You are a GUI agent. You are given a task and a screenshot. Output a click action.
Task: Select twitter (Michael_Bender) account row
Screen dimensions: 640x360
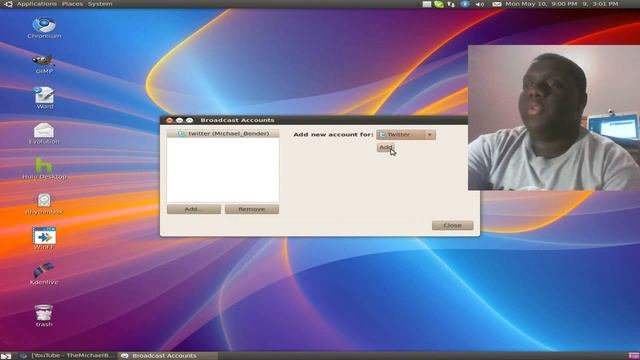[223, 133]
